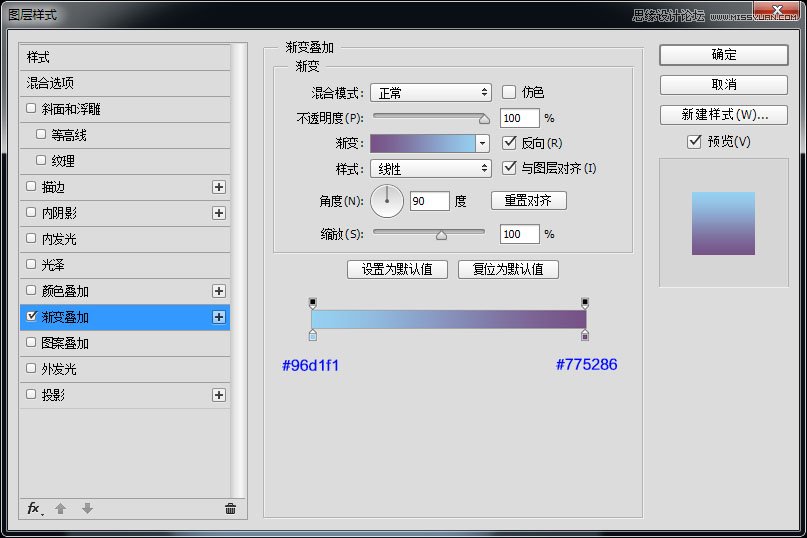807x538 pixels.
Task: Enable the 描边 checkbox
Action: pyautogui.click(x=31, y=186)
